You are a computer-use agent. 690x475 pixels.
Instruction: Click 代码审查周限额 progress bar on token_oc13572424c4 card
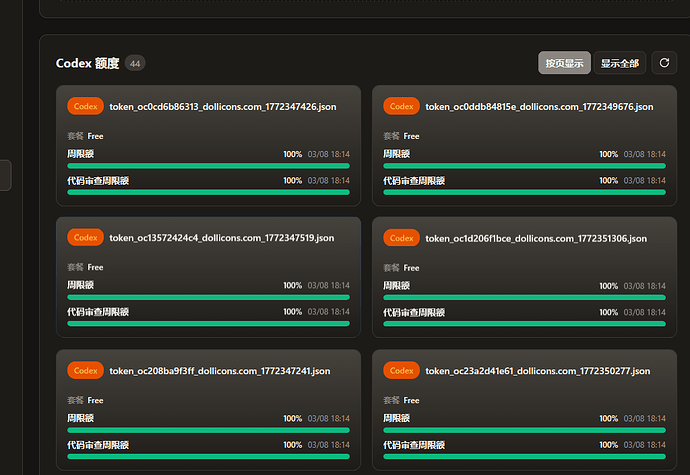click(x=209, y=324)
